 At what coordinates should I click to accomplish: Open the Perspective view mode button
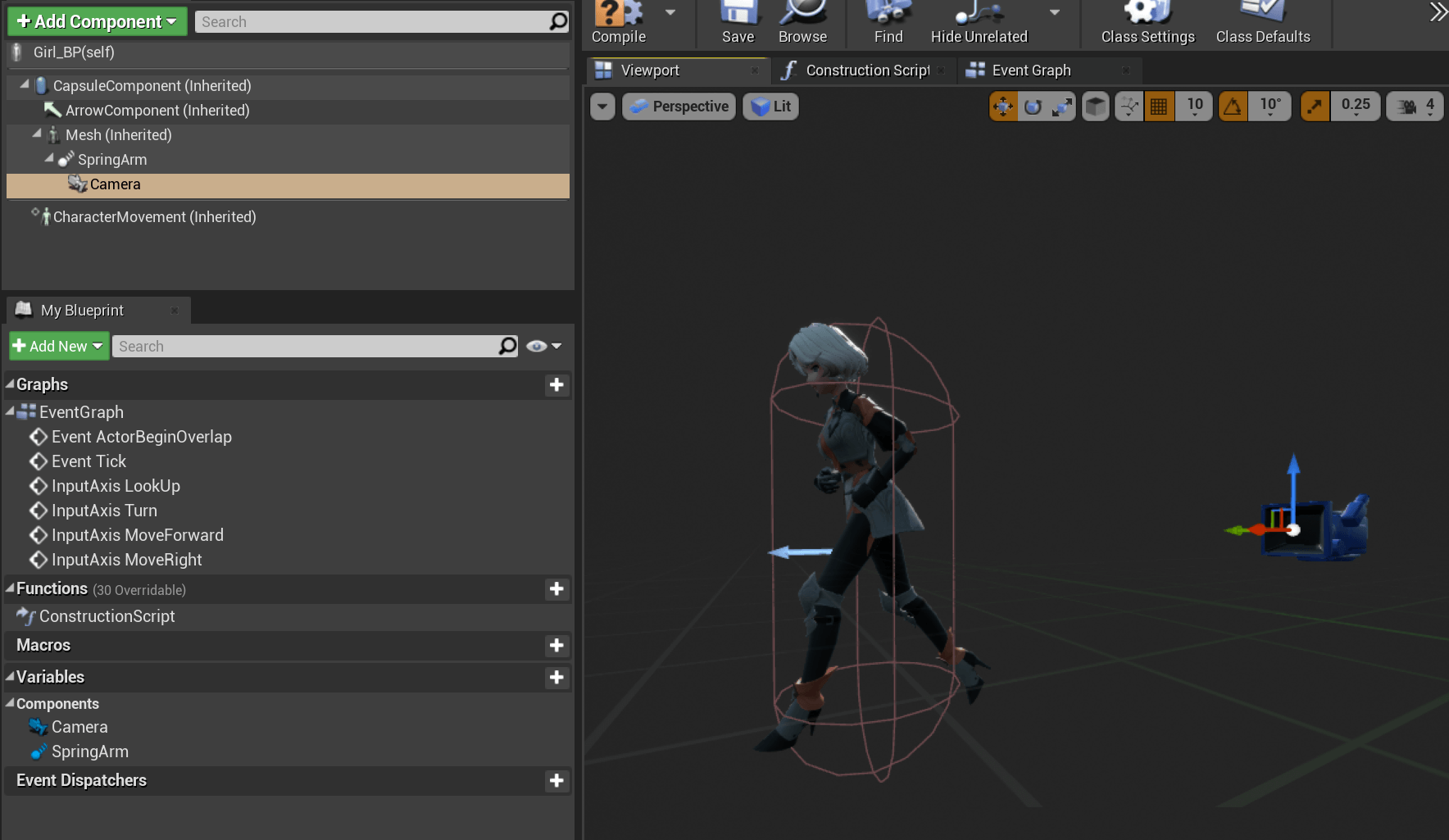(679, 107)
